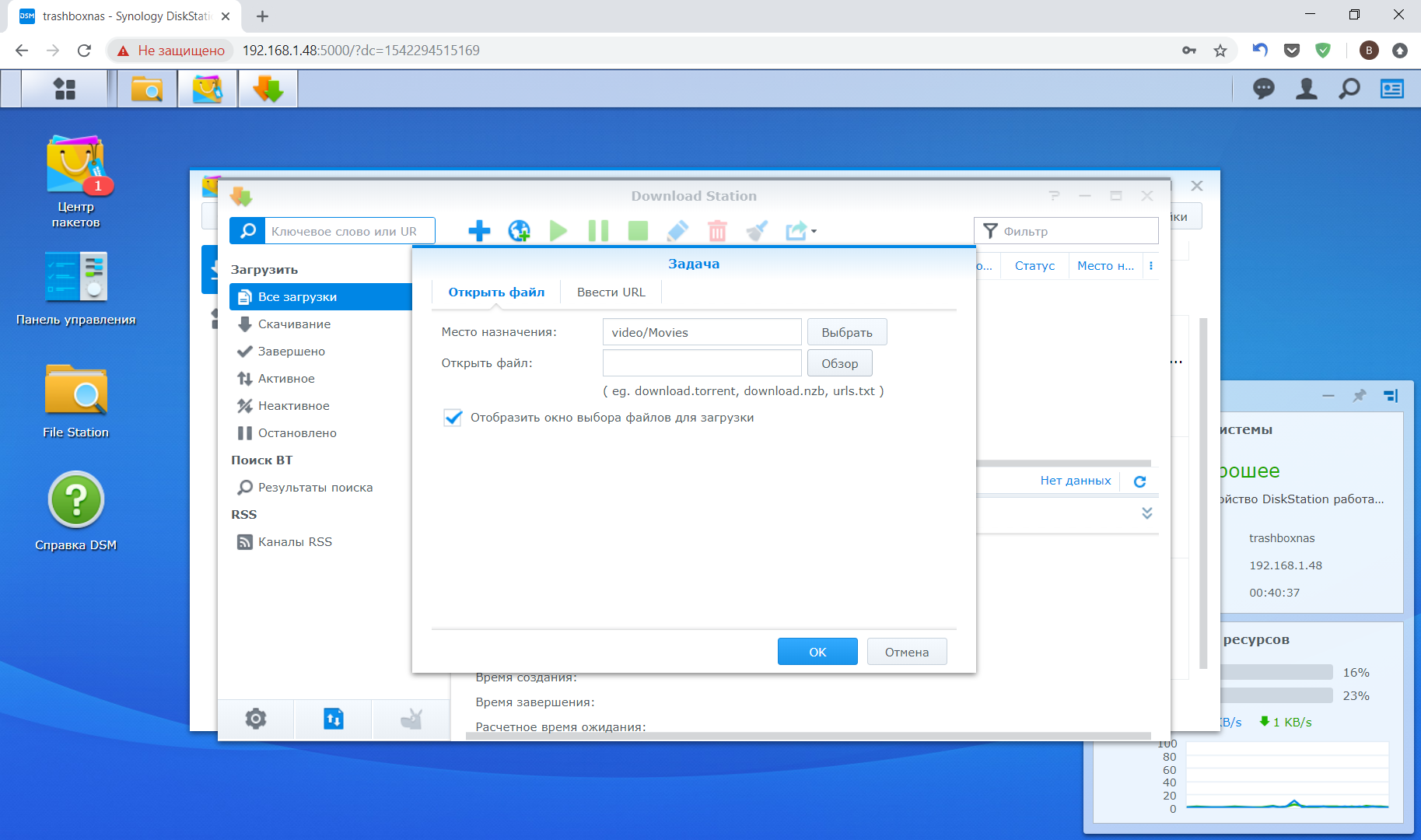Bookmark page with star icon
This screenshot has width=1421, height=840.
(x=1220, y=51)
